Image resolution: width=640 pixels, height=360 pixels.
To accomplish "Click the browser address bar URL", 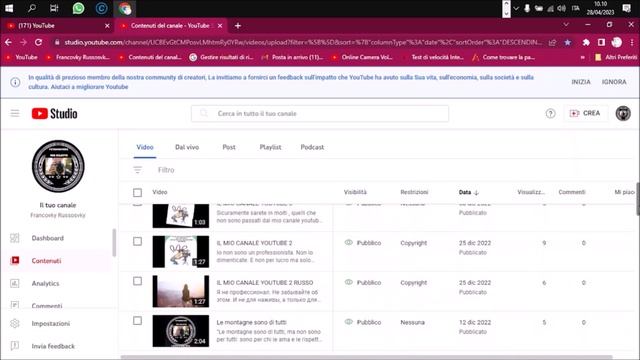I will click(x=303, y=42).
